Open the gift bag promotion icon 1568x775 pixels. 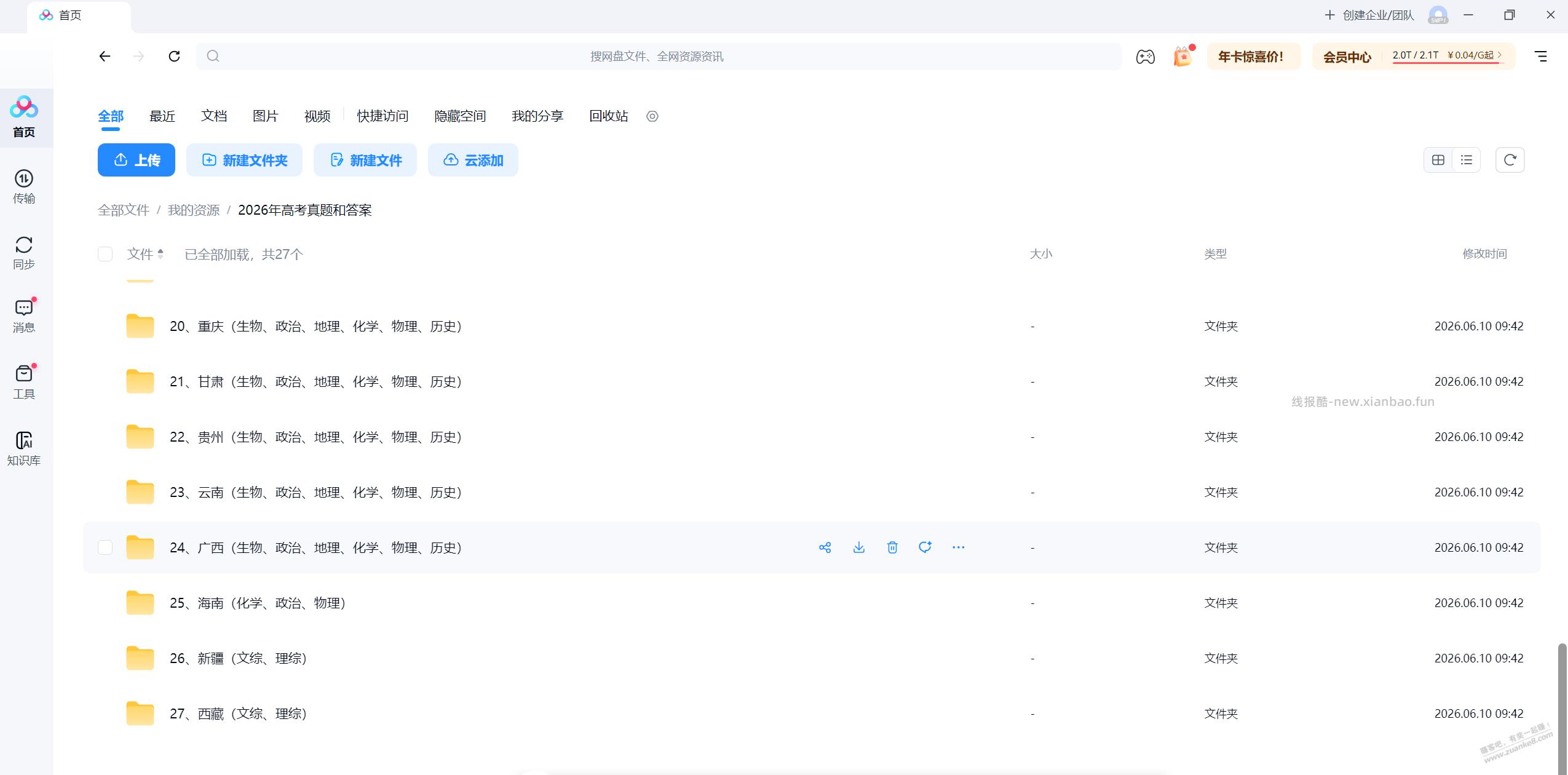click(x=1182, y=57)
